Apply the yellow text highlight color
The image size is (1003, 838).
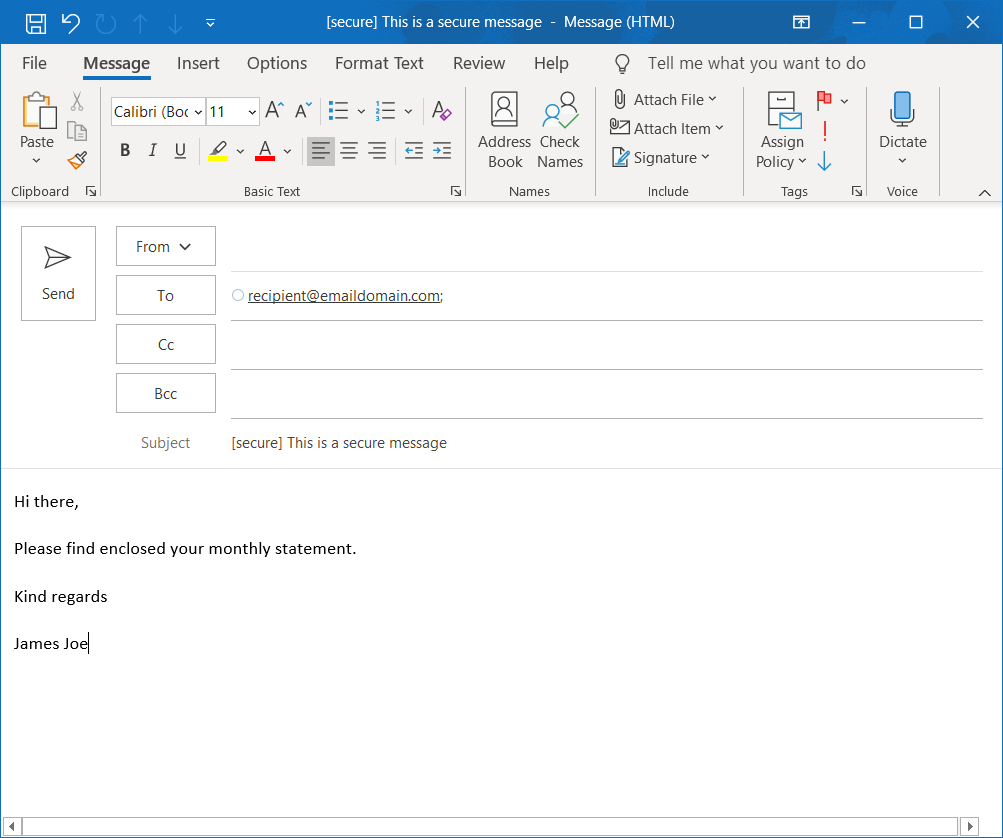(x=217, y=151)
